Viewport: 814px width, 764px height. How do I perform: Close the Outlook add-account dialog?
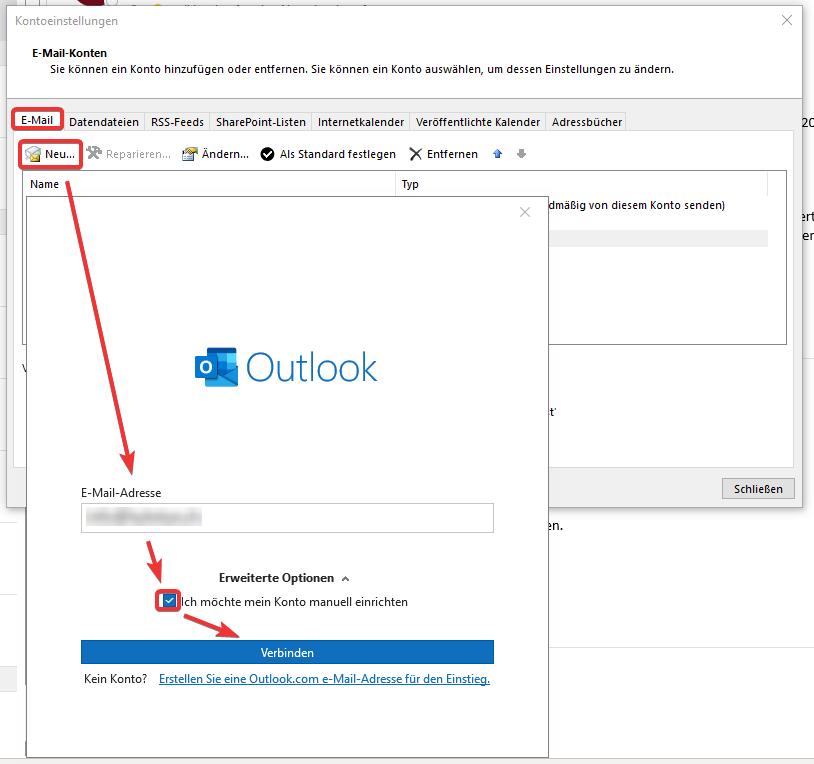coord(525,212)
